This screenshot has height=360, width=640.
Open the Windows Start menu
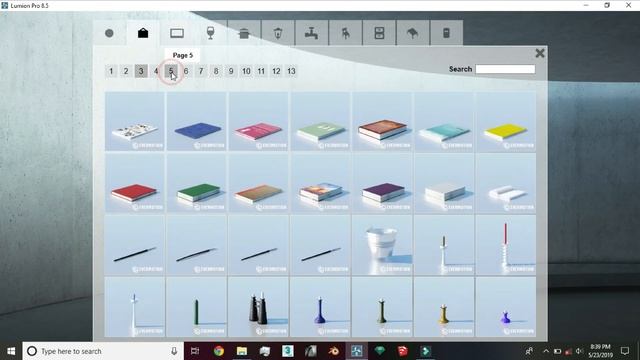[x=11, y=351]
